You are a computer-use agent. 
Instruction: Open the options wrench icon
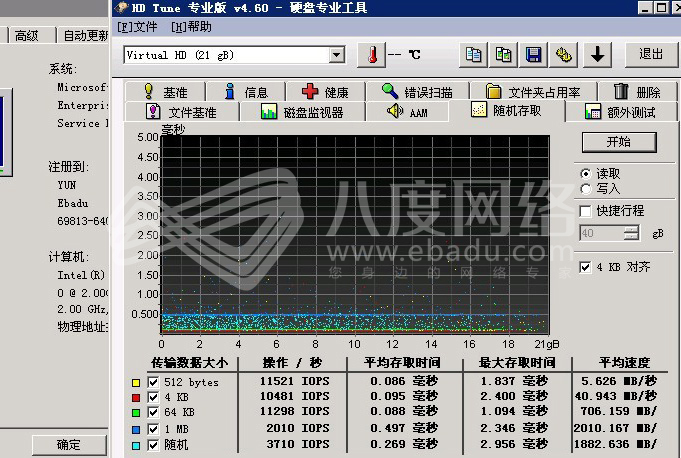(563, 55)
